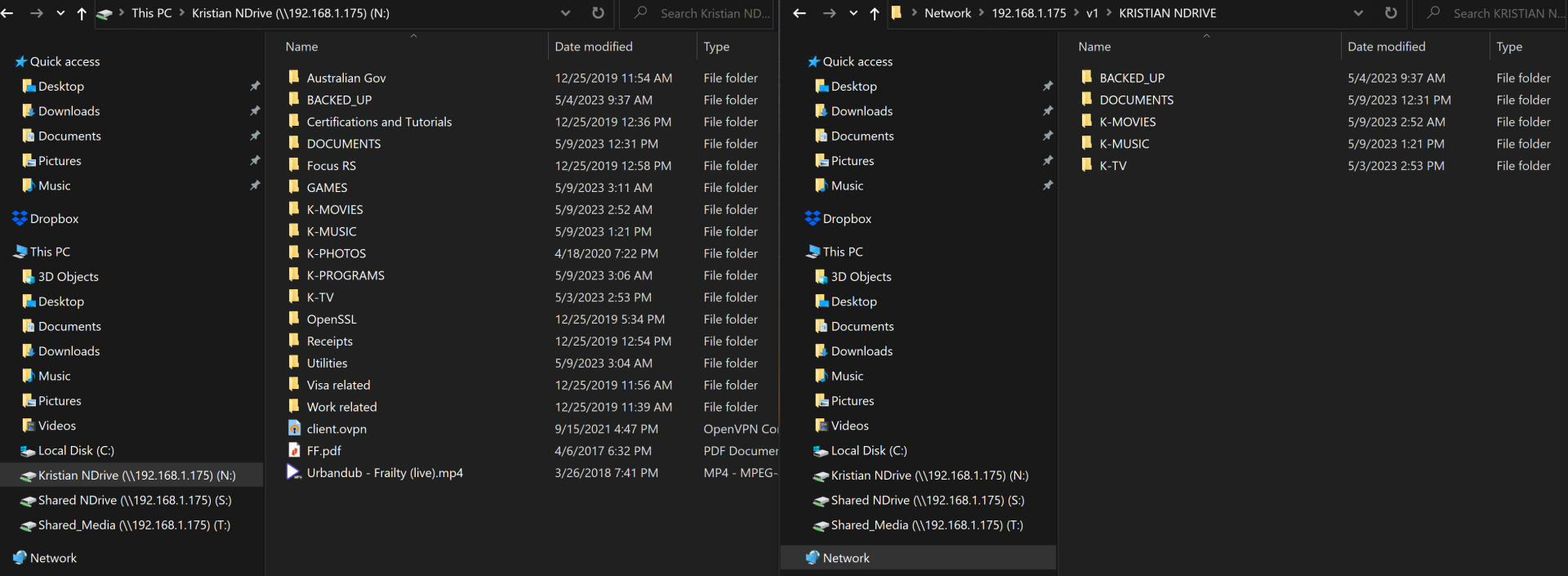
Task: Go up one level in right window
Action: click(x=875, y=13)
